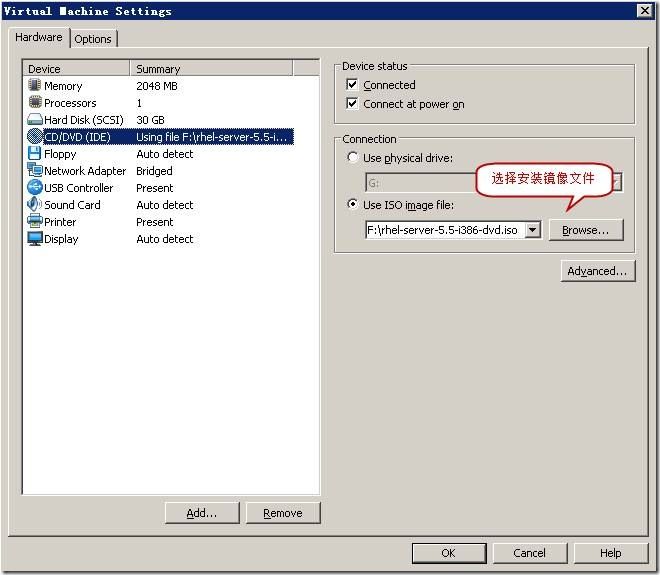Select the Printer device label
660x575 pixels.
click(x=60, y=222)
